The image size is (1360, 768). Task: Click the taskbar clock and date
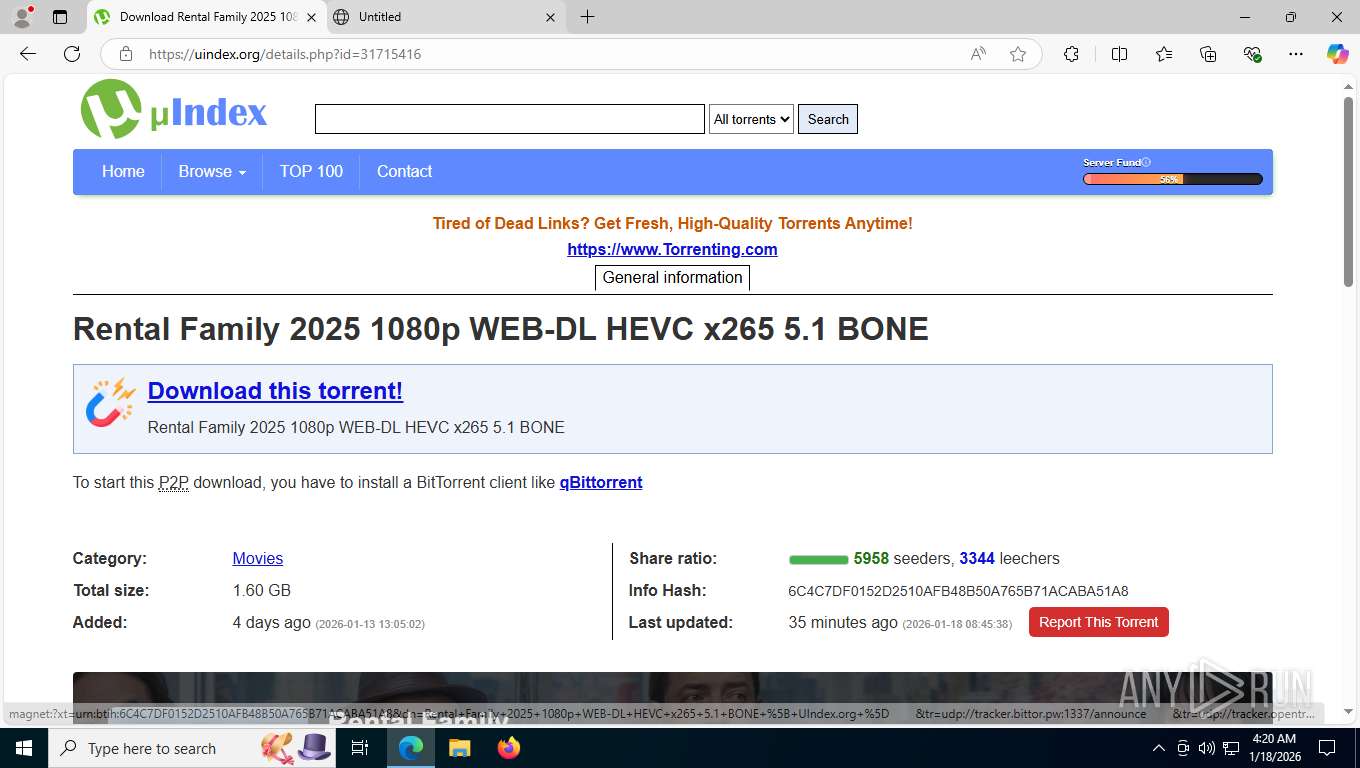[x=1274, y=748]
